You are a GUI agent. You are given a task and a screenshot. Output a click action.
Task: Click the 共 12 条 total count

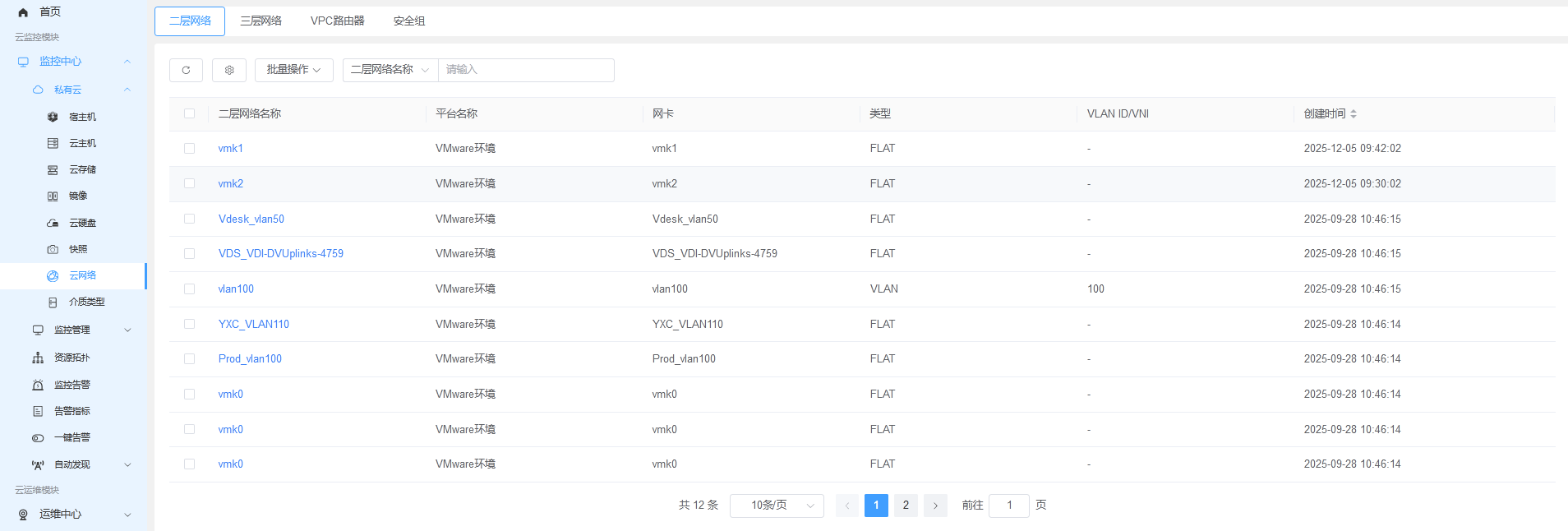[699, 506]
